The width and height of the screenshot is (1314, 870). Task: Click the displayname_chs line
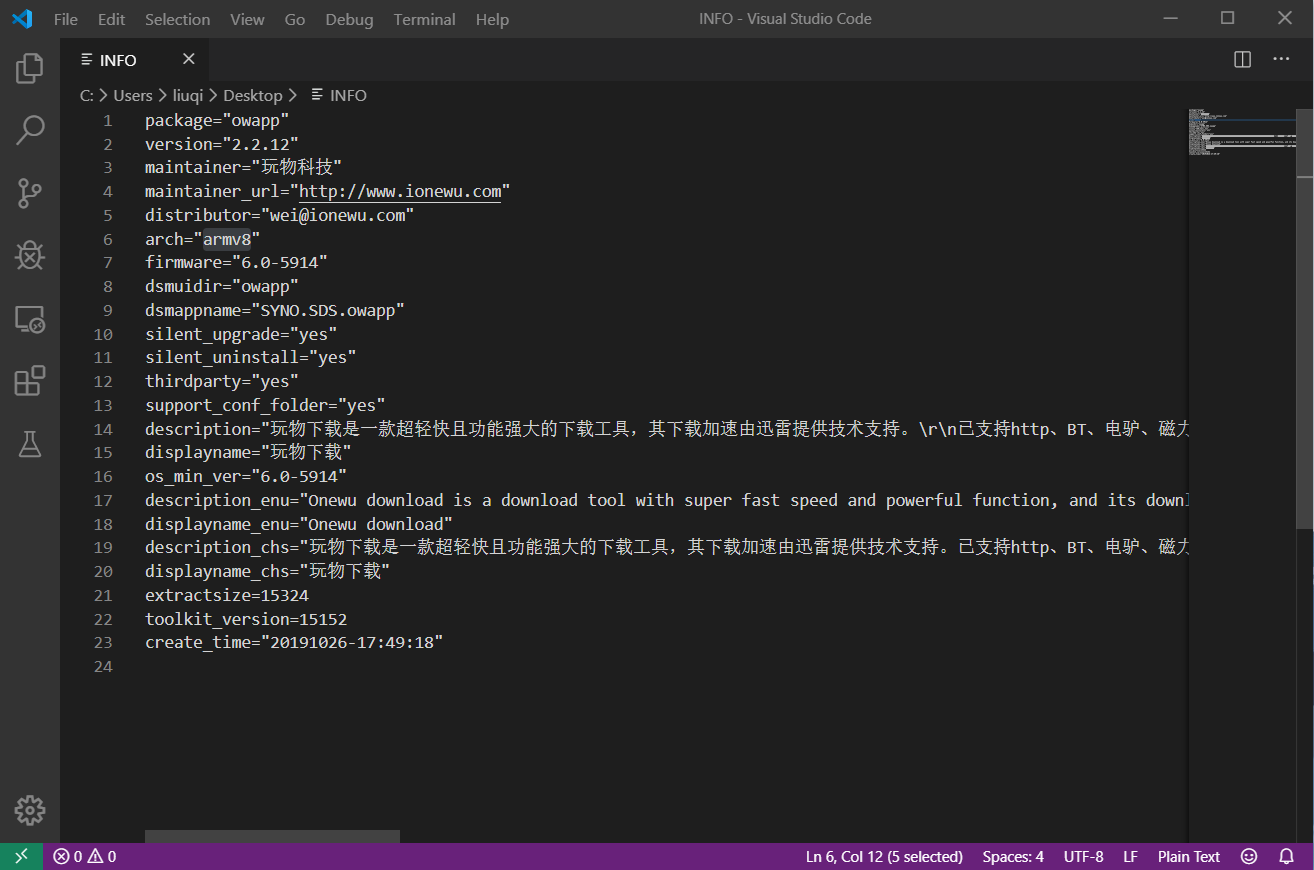[267, 571]
